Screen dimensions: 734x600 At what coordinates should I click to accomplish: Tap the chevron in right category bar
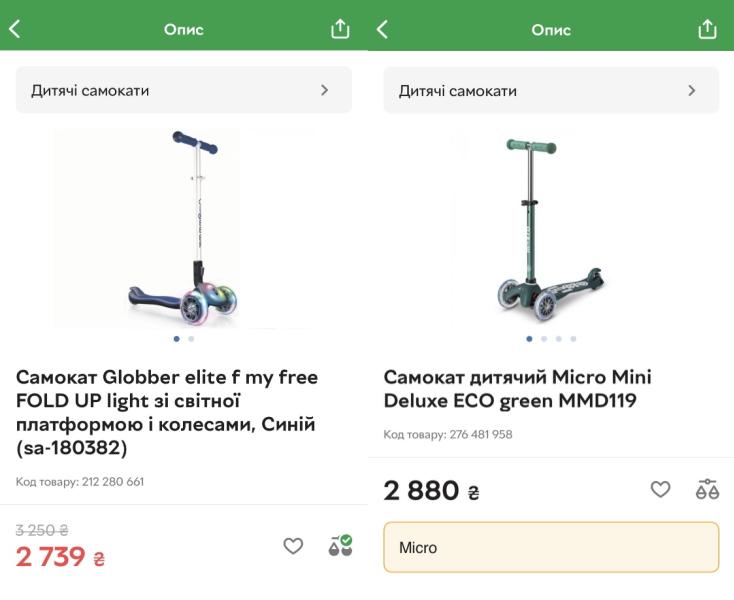point(692,90)
